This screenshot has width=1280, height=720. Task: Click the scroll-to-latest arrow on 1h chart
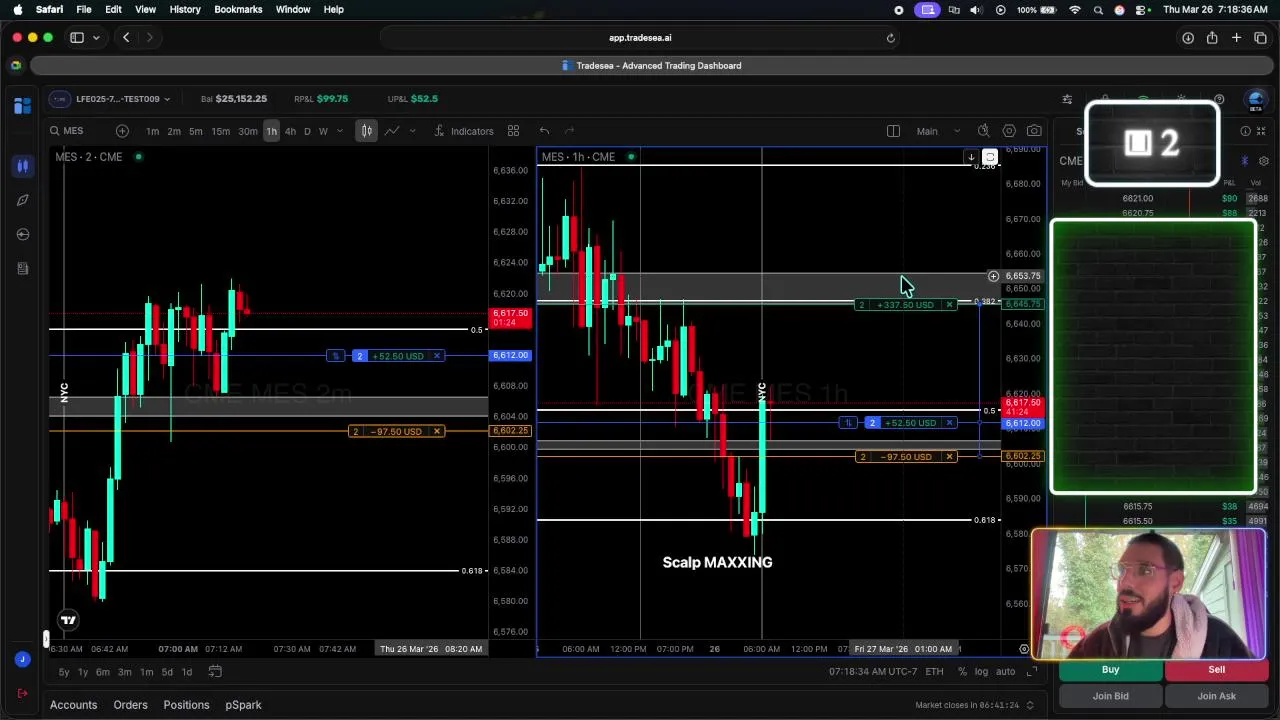[971, 157]
